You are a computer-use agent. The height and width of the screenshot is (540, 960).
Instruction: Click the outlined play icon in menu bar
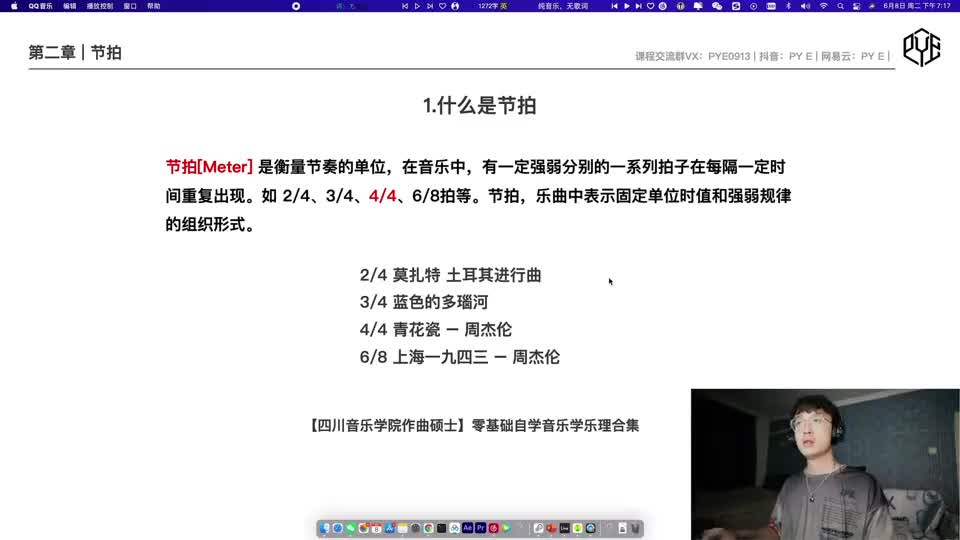point(417,6)
